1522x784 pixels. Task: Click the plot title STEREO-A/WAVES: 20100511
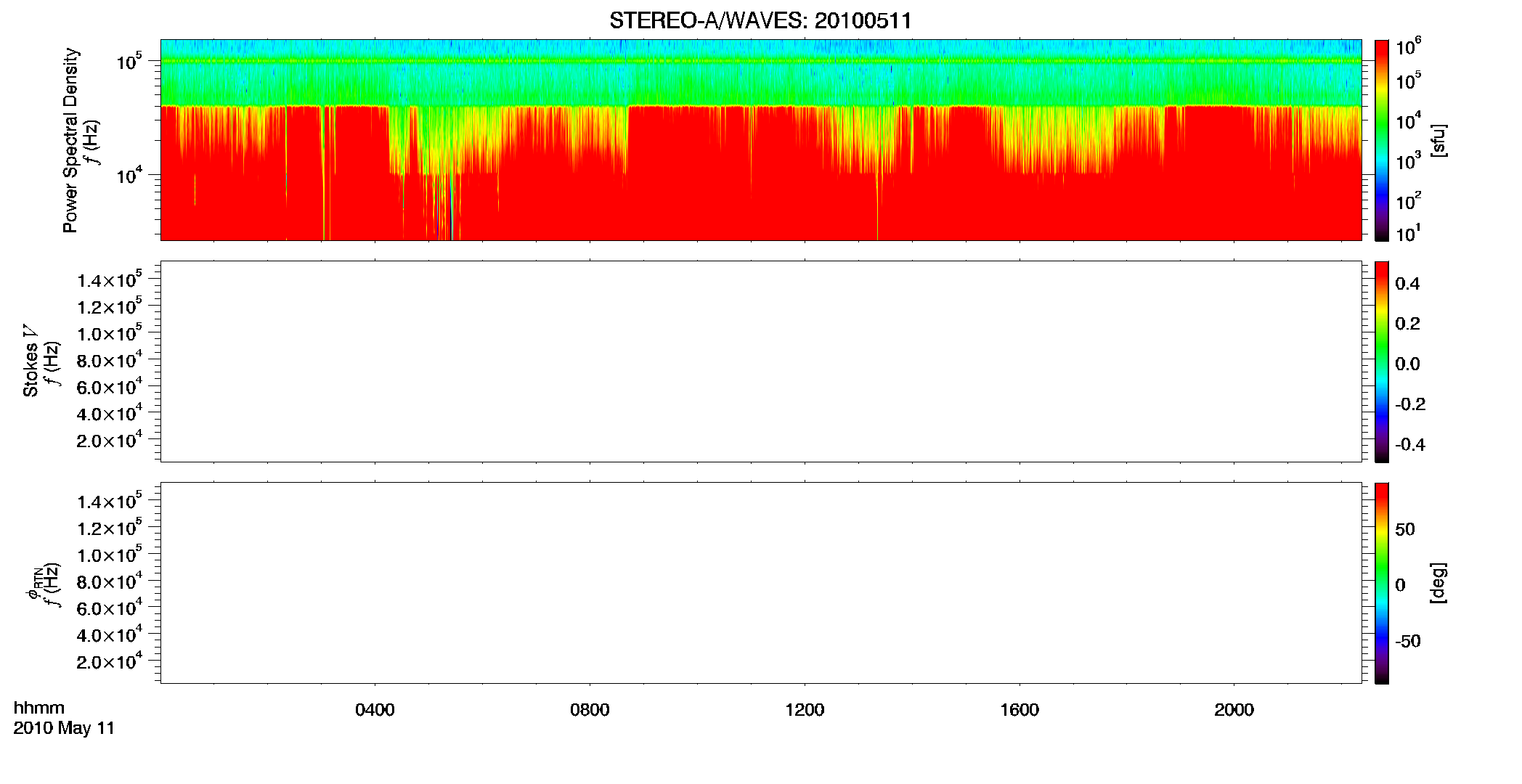click(760, 20)
